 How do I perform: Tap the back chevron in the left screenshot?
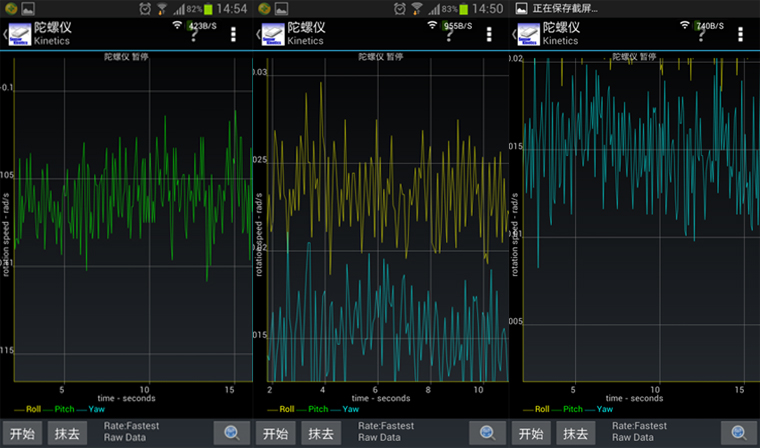(5, 34)
